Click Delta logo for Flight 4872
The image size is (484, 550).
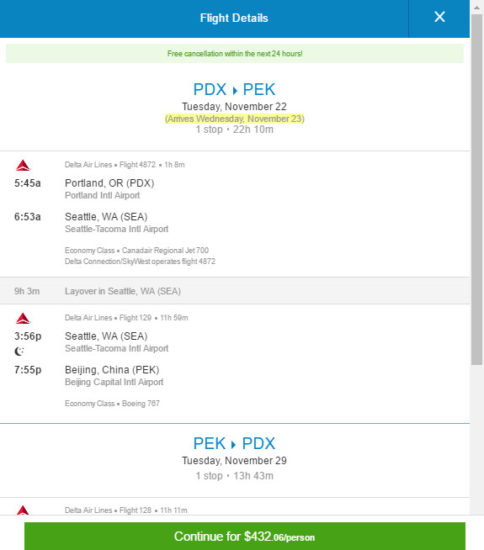coord(23,165)
